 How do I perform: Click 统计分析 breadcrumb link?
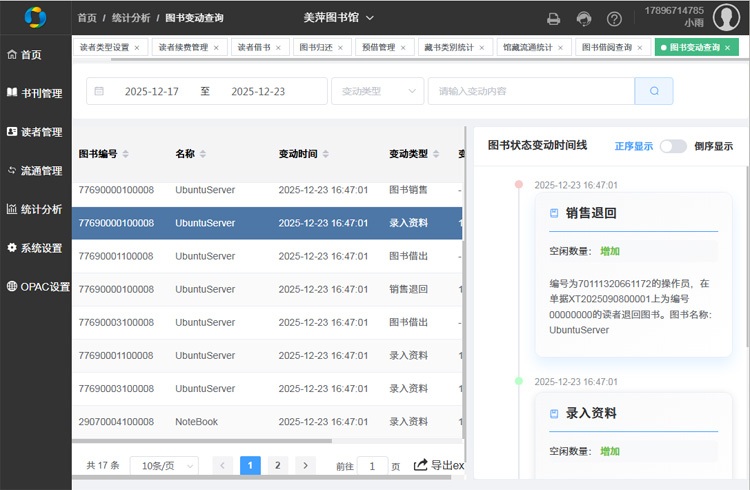click(131, 18)
